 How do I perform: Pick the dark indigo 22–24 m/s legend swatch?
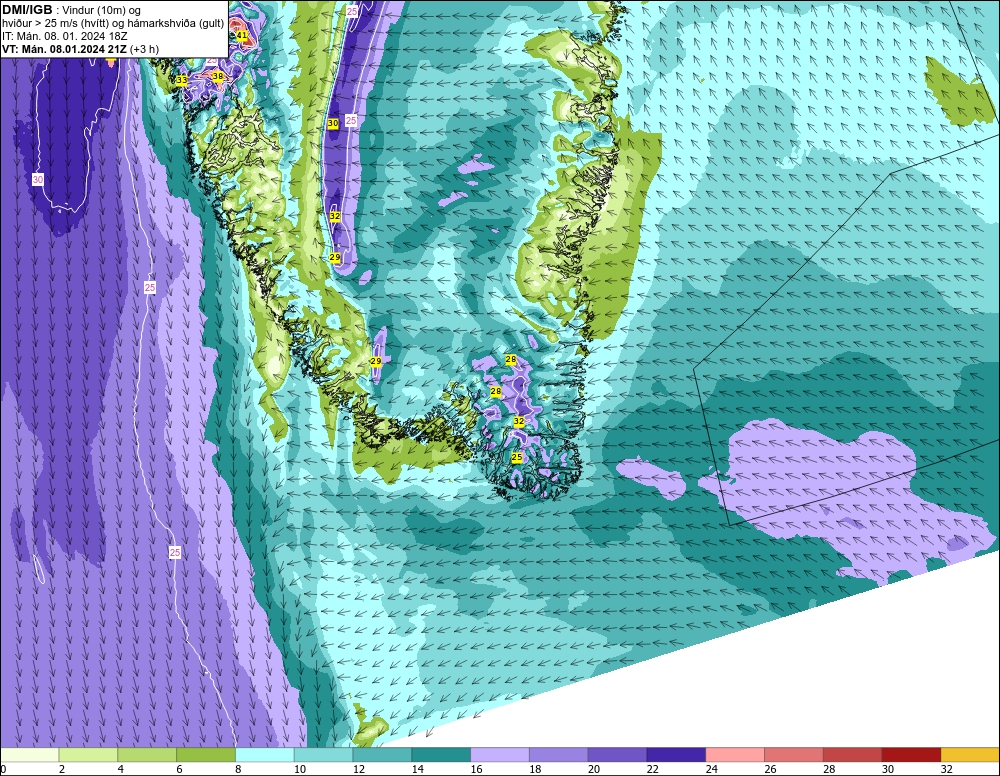click(676, 756)
